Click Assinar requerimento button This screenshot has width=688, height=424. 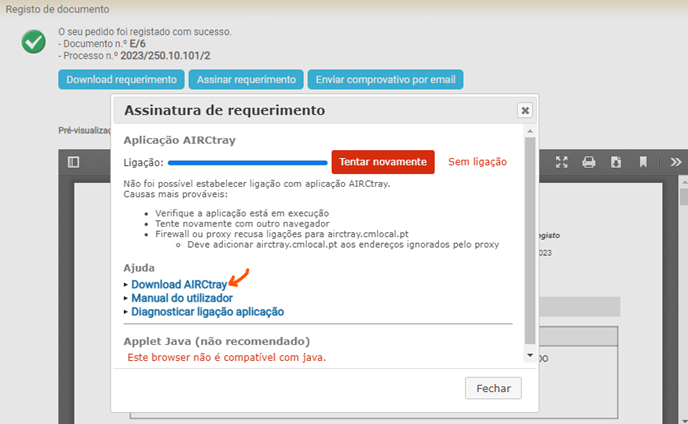(x=247, y=80)
